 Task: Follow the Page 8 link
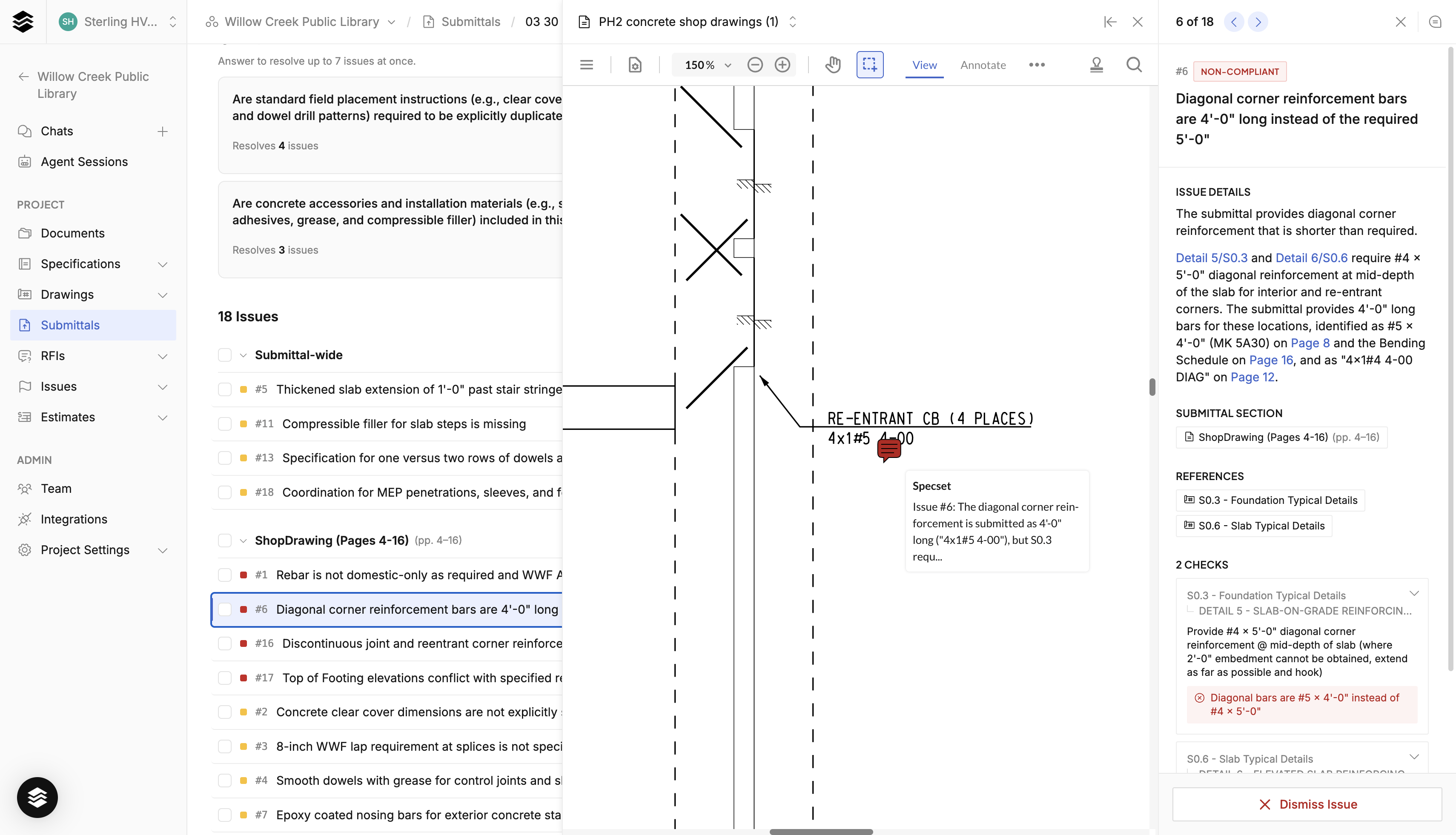(x=1310, y=343)
